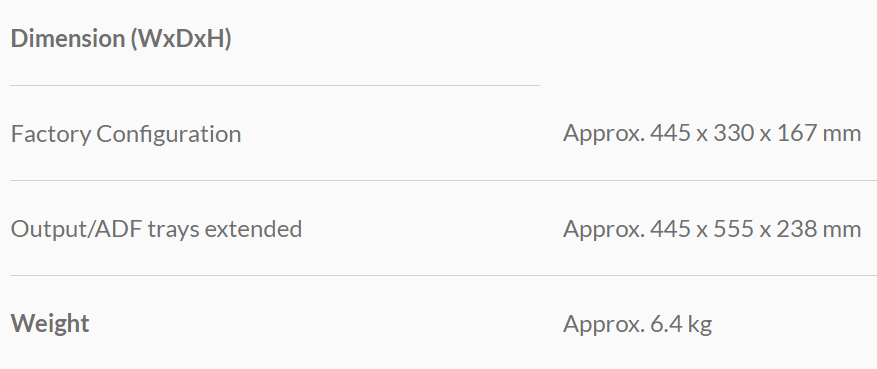Click the (WxDxH) part of the heading
Image resolution: width=877 pixels, height=369 pixels.
pos(181,39)
